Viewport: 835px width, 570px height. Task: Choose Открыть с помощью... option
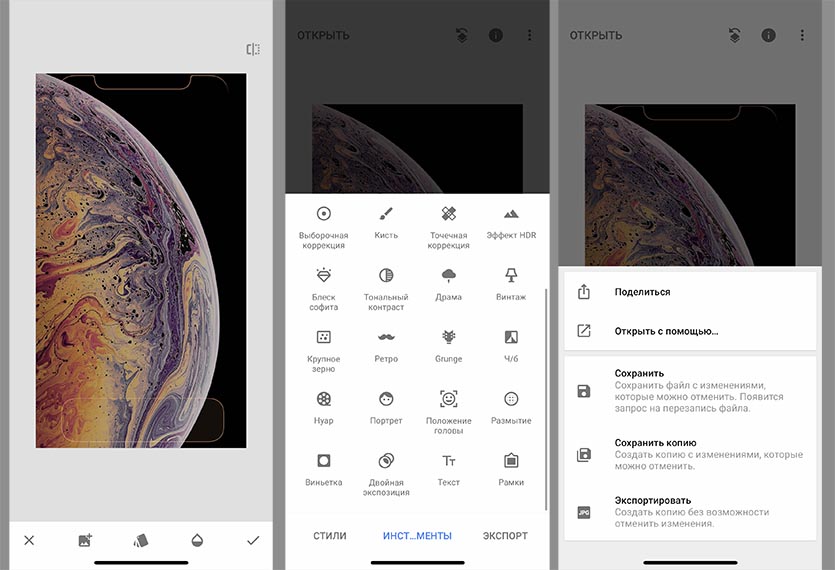(690, 331)
